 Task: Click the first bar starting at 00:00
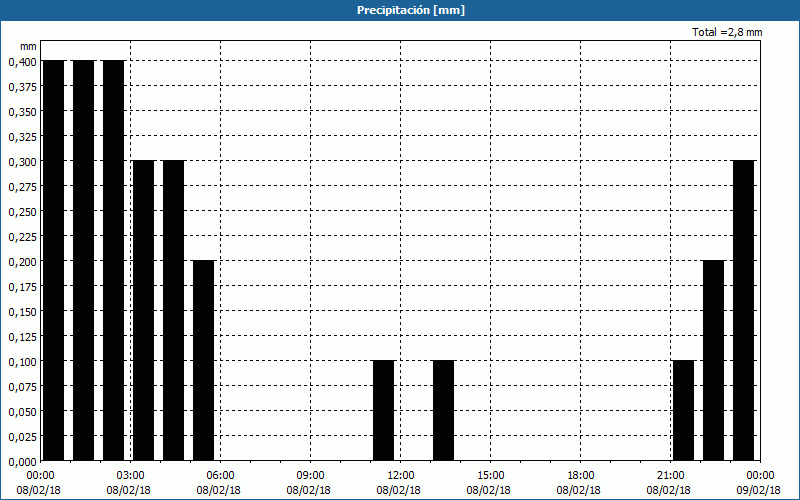(53, 260)
